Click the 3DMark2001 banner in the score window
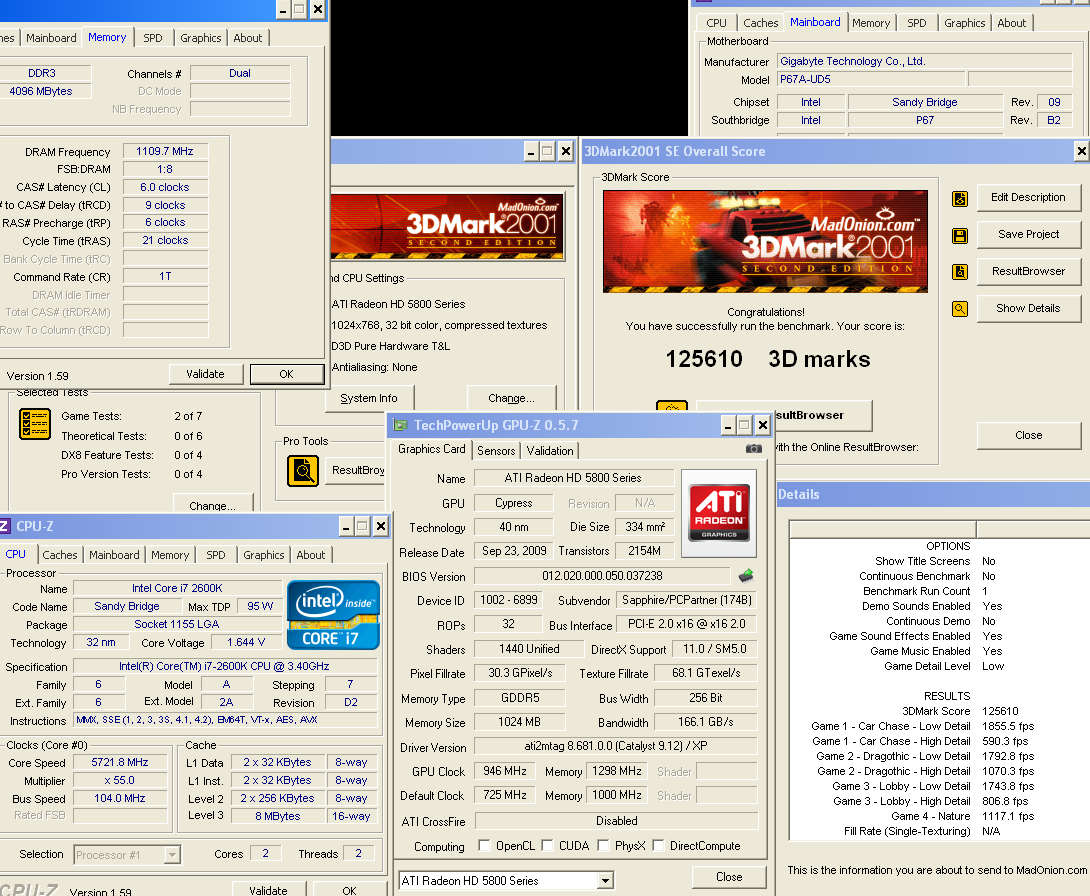1090x896 pixels. point(765,241)
